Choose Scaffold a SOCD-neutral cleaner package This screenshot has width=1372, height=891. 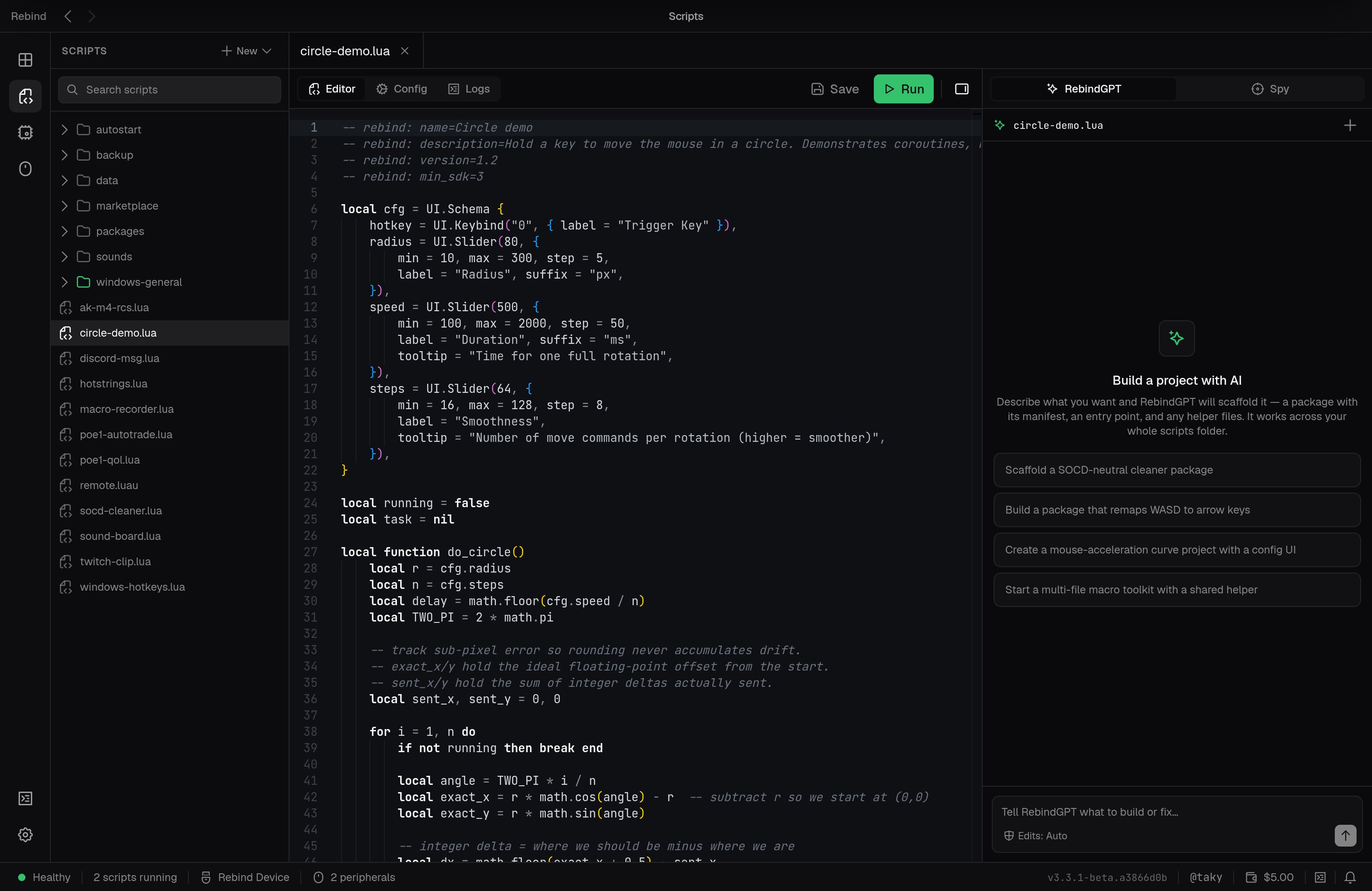(1176, 470)
